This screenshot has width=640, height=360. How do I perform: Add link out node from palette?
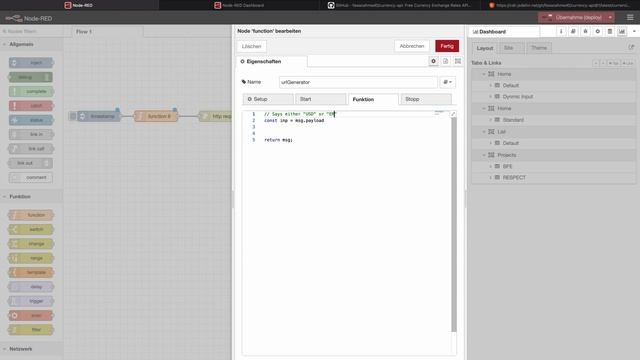[31, 163]
